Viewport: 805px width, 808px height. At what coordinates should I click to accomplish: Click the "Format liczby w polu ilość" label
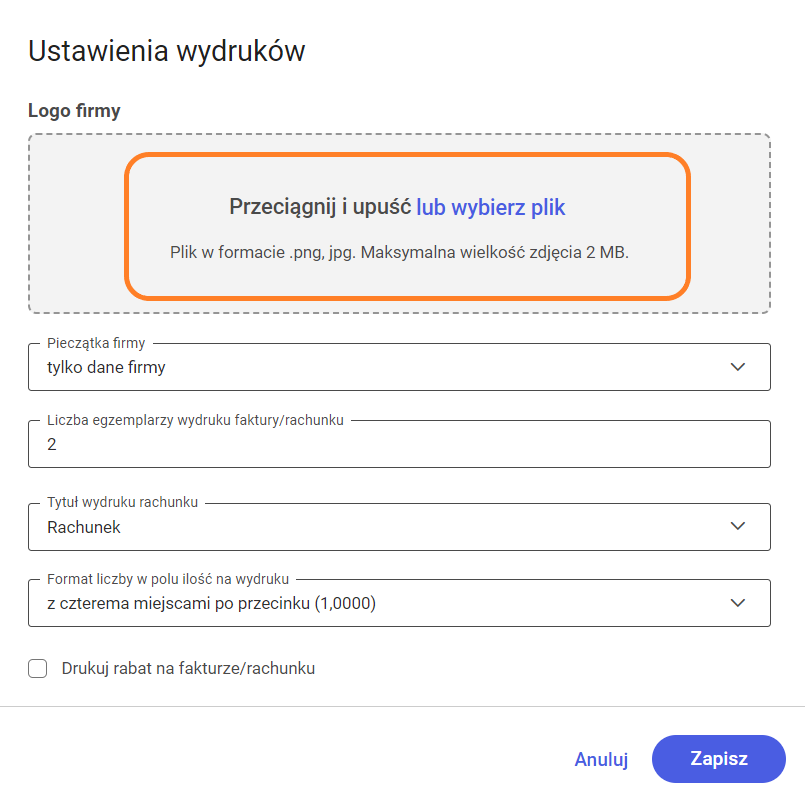coord(168,579)
